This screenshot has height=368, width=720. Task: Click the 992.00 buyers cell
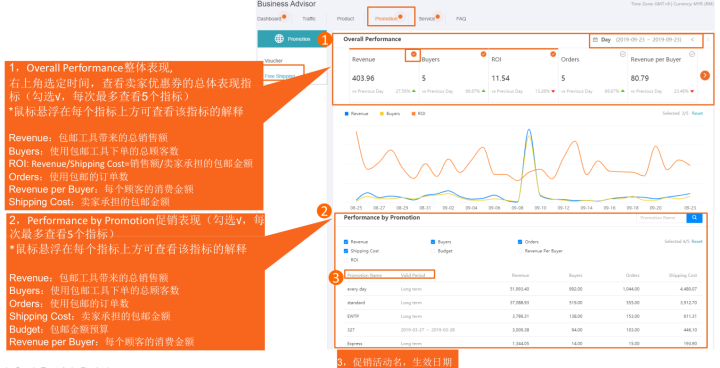576,289
